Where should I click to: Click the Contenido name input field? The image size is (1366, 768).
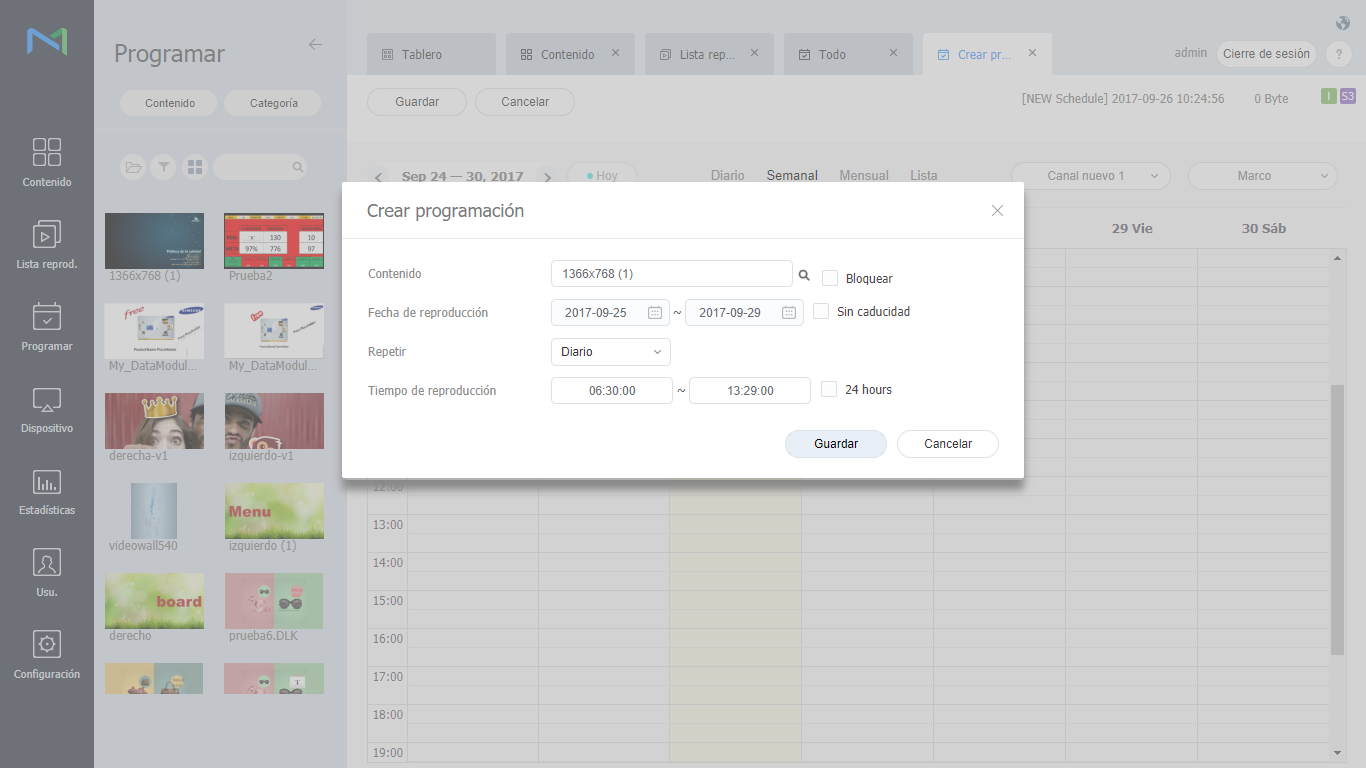coord(672,274)
